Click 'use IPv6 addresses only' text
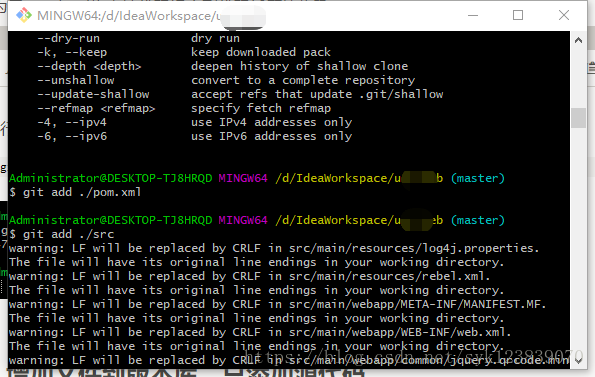This screenshot has width=595, height=377. (271, 137)
